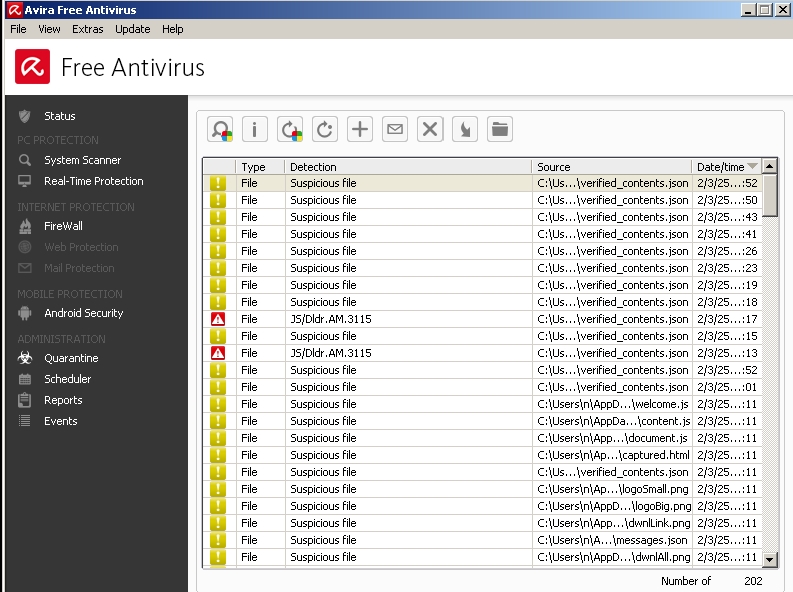Sort by the Source column header
This screenshot has height=592, width=793.
(611, 167)
